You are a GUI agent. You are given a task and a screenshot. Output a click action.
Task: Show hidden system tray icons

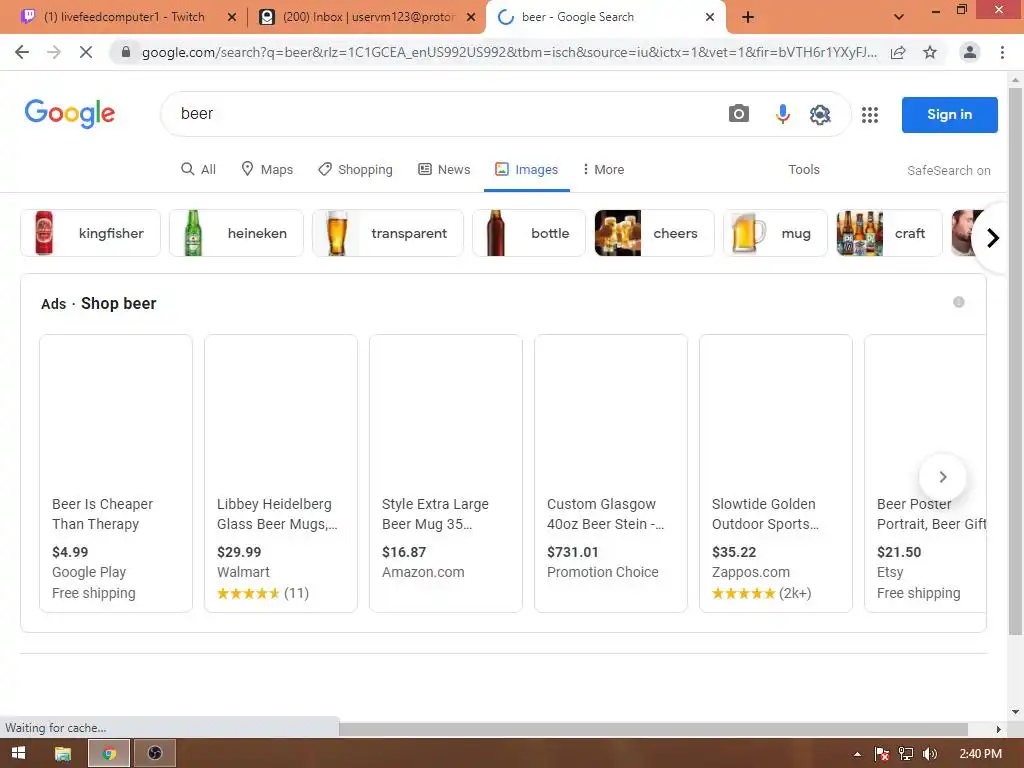click(x=857, y=754)
